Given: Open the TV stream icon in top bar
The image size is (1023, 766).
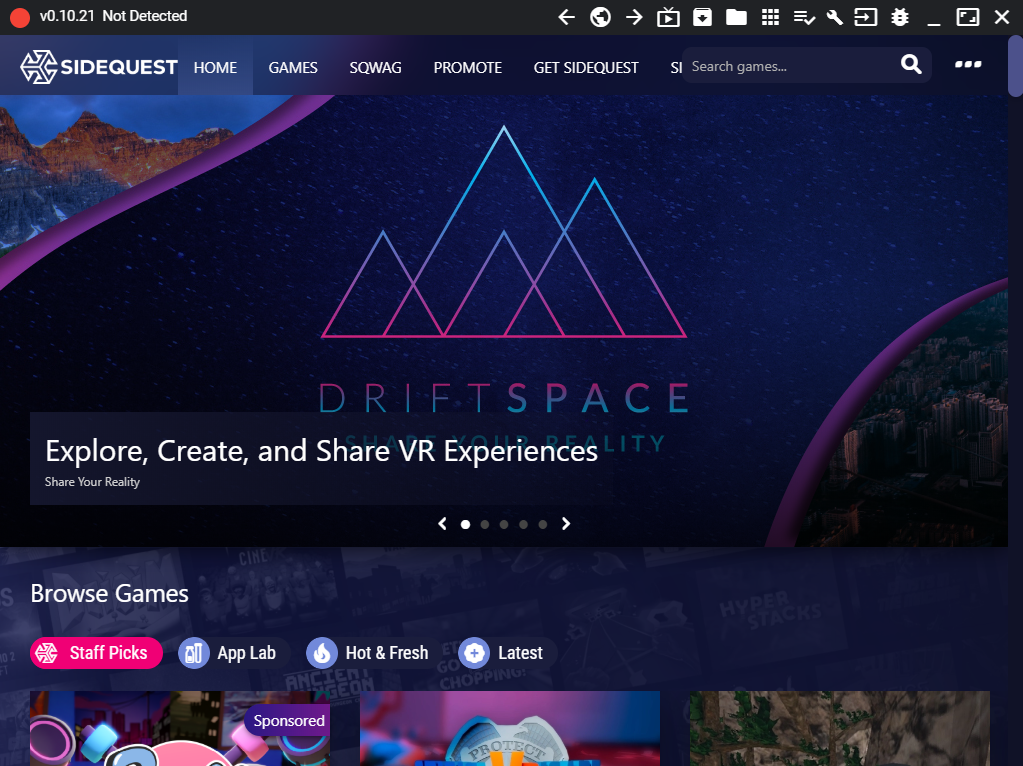Looking at the screenshot, I should pyautogui.click(x=668, y=17).
